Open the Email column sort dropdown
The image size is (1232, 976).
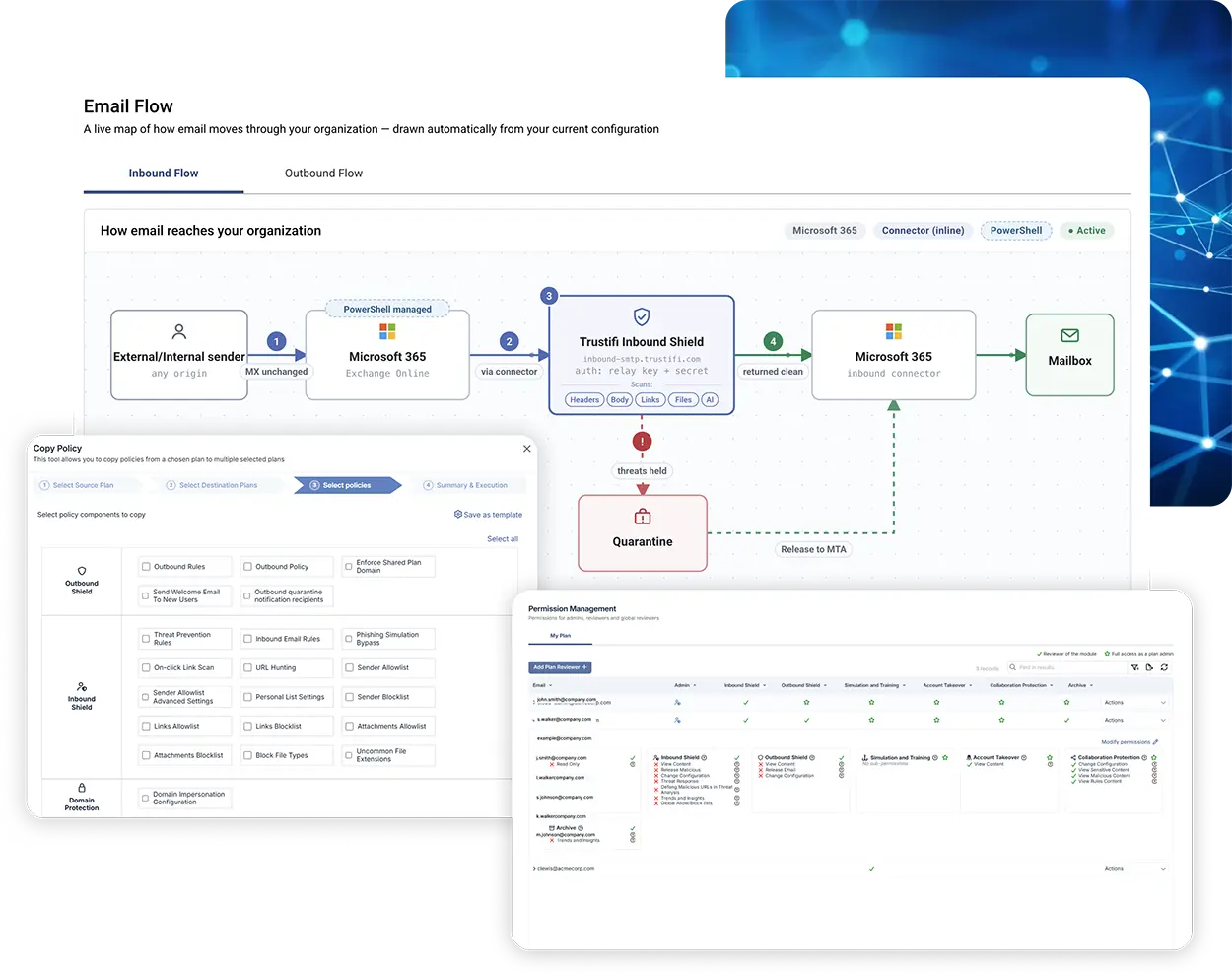click(550, 685)
